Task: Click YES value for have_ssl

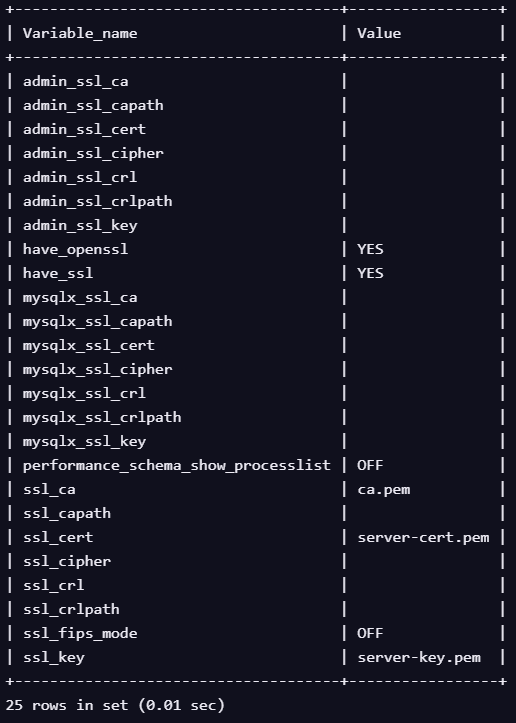Action: pos(370,273)
